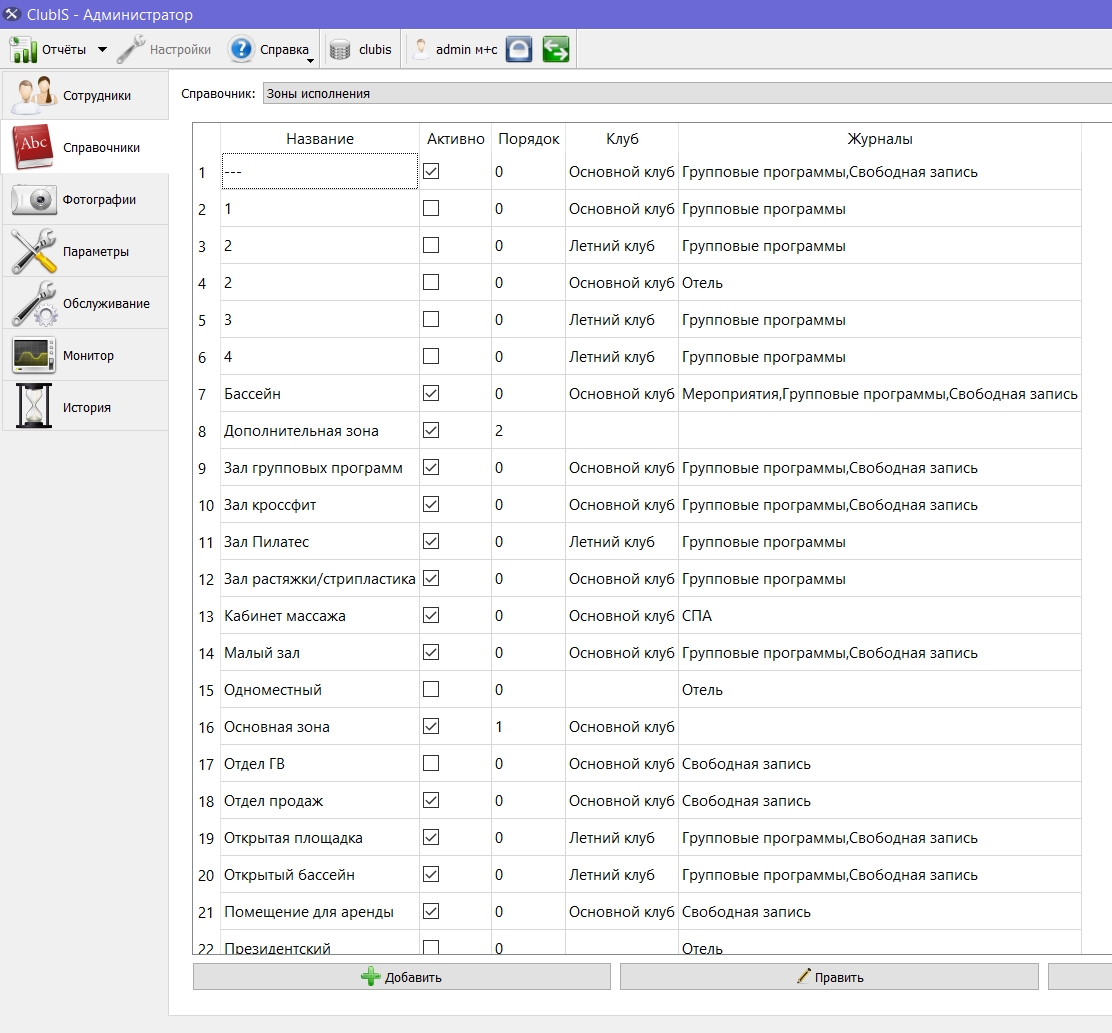Sort by the Название column header
Screen dimensions: 1112x1033
pyautogui.click(x=320, y=139)
